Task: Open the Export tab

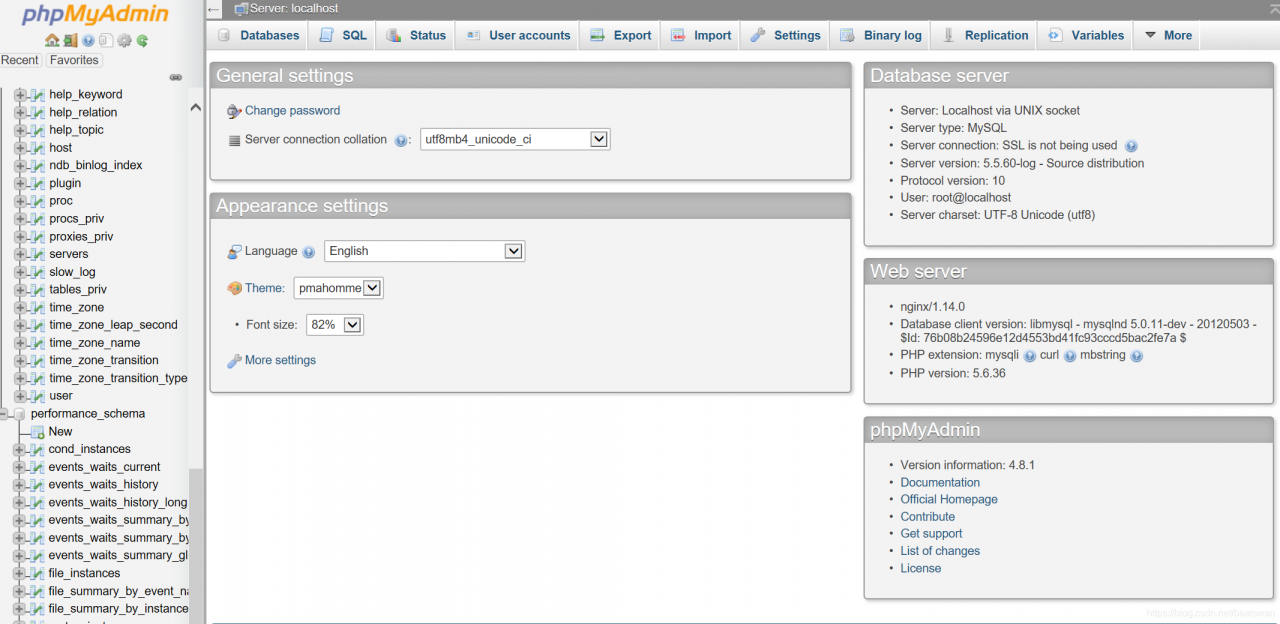Action: (x=621, y=35)
